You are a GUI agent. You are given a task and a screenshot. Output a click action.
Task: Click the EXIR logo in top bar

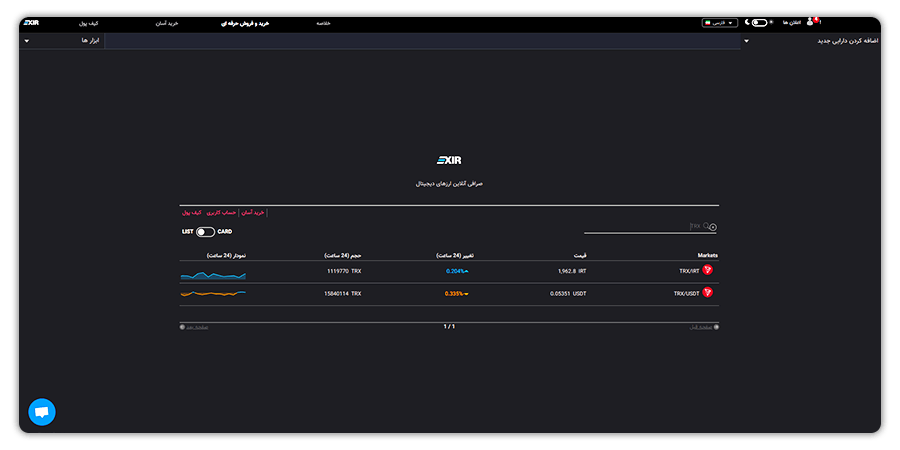(31, 22)
